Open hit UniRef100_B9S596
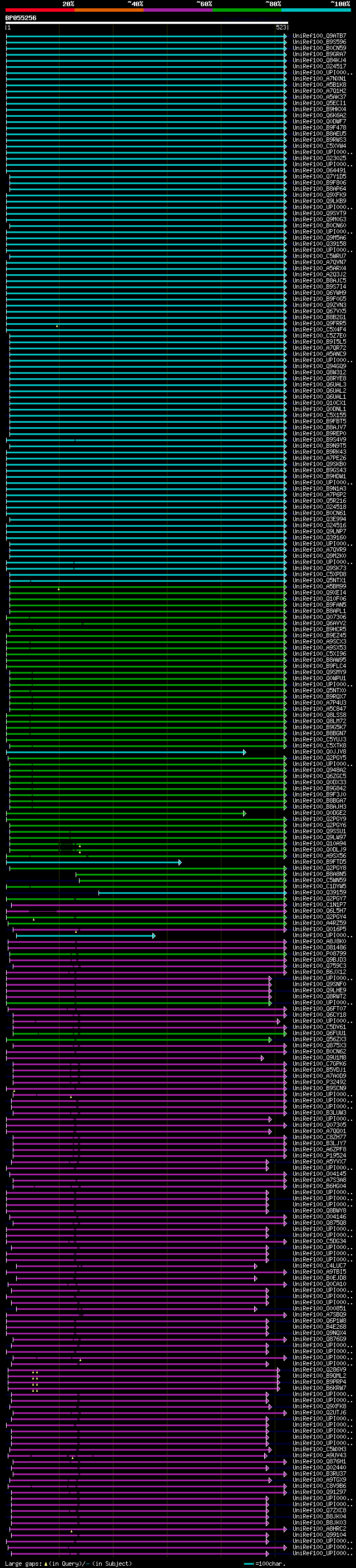This screenshot has height=1568, width=356. tap(319, 42)
